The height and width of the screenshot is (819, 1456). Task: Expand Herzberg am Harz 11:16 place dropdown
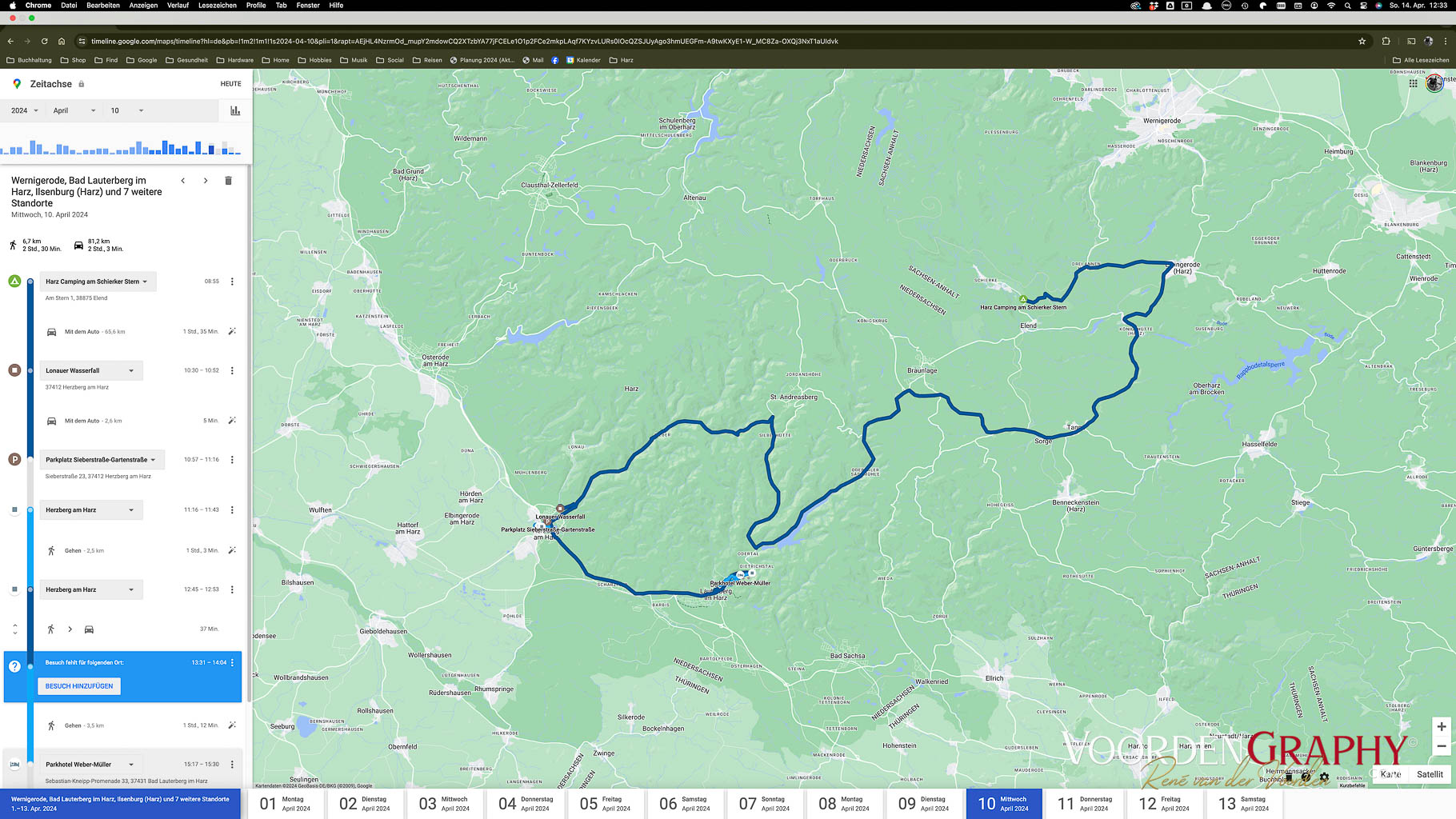coord(91,509)
